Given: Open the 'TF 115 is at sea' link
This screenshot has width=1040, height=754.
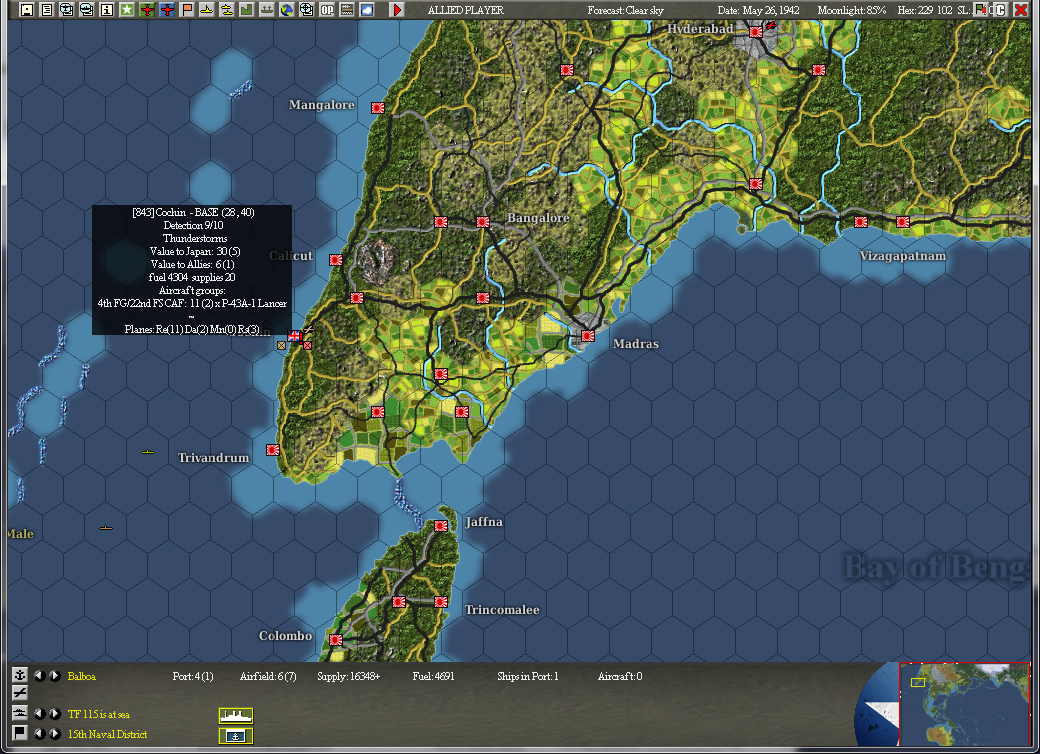Looking at the screenshot, I should 99,714.
